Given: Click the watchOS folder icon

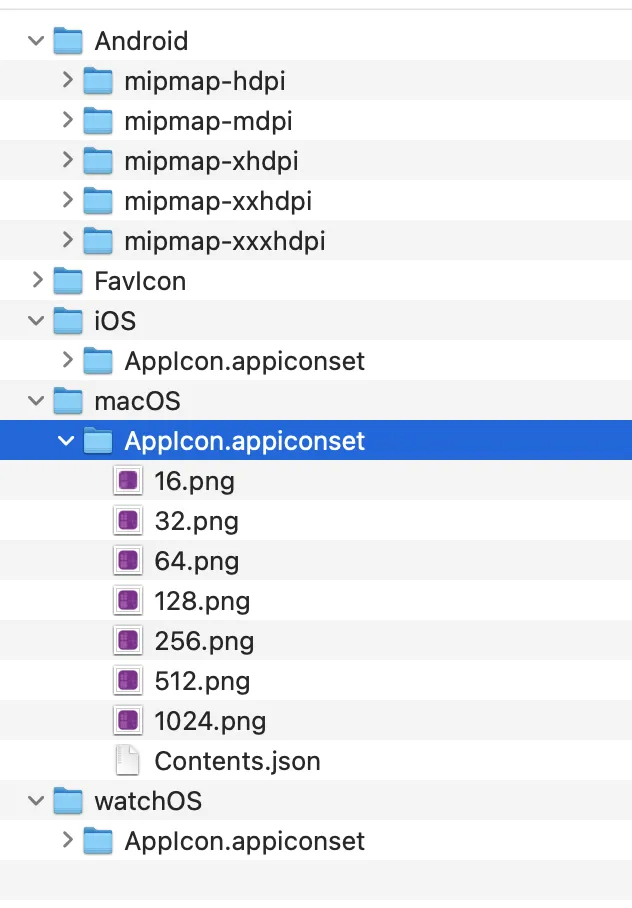Looking at the screenshot, I should (67, 801).
